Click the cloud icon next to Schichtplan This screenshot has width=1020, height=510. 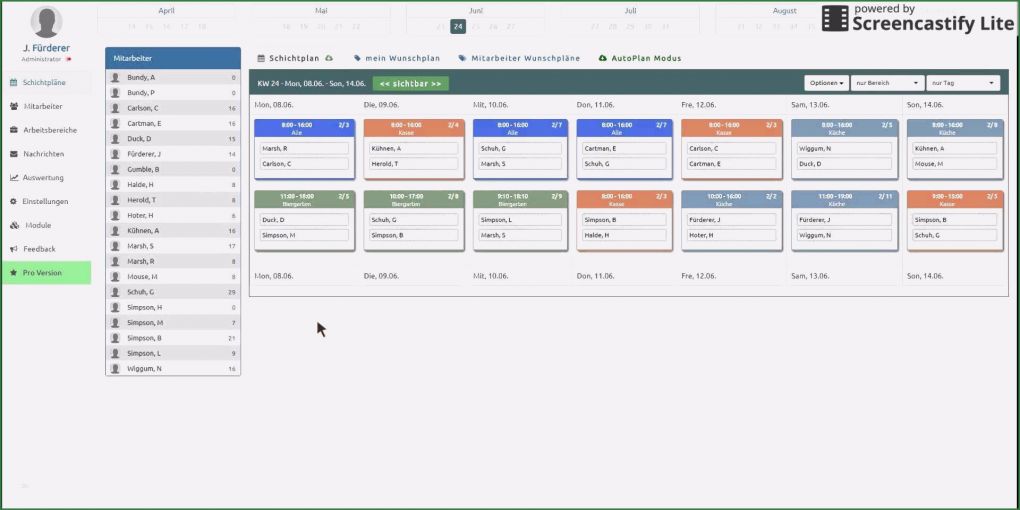pos(329,59)
